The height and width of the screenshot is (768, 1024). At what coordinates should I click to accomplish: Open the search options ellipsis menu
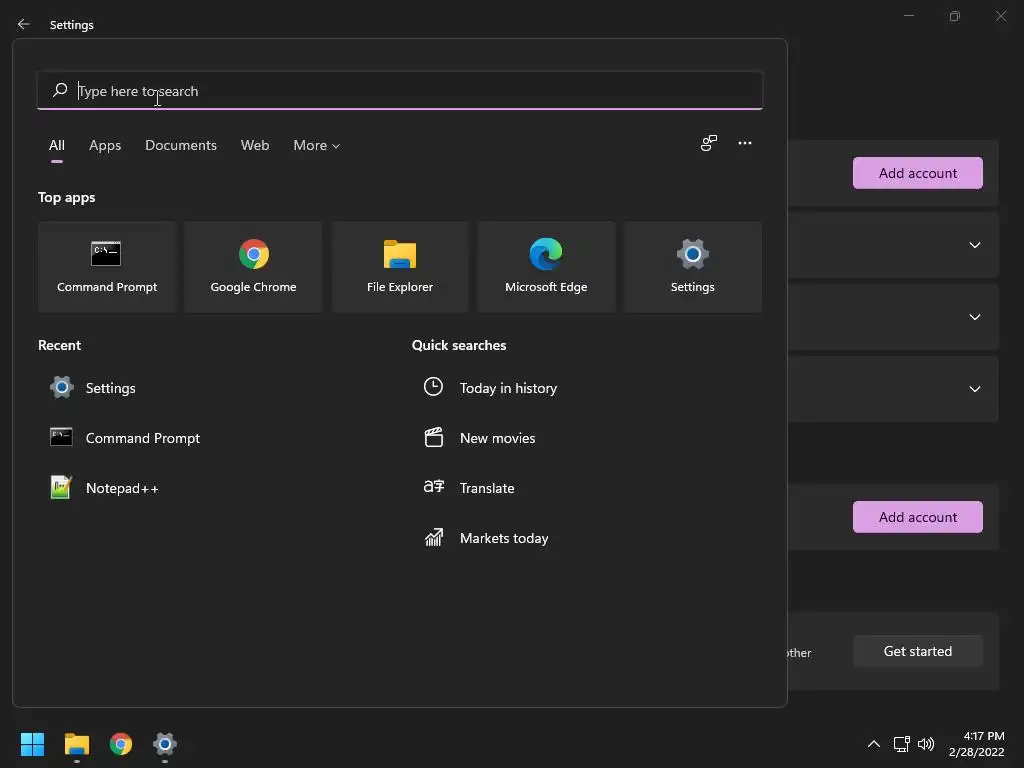pos(744,143)
